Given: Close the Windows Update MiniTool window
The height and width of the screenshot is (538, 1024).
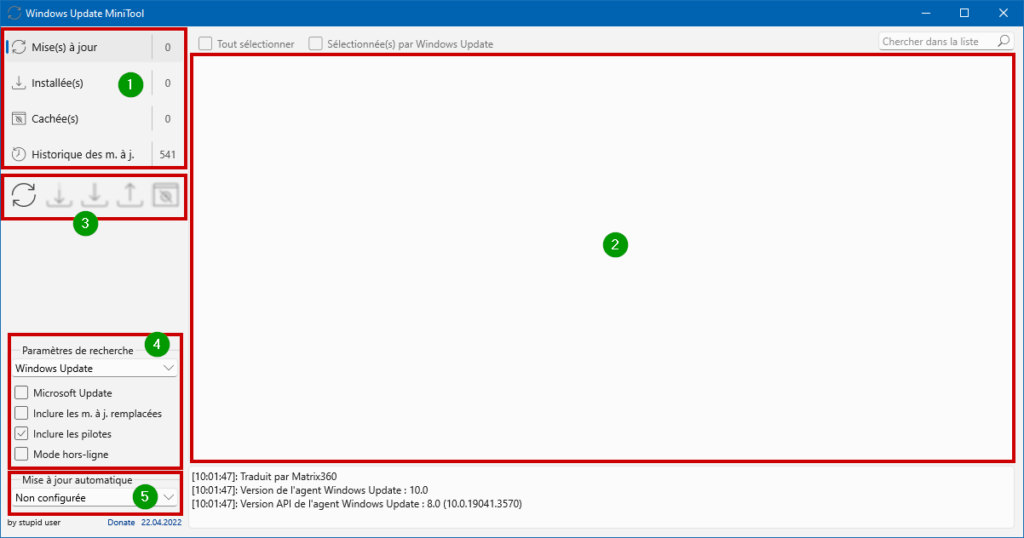Looking at the screenshot, I should tap(1004, 13).
